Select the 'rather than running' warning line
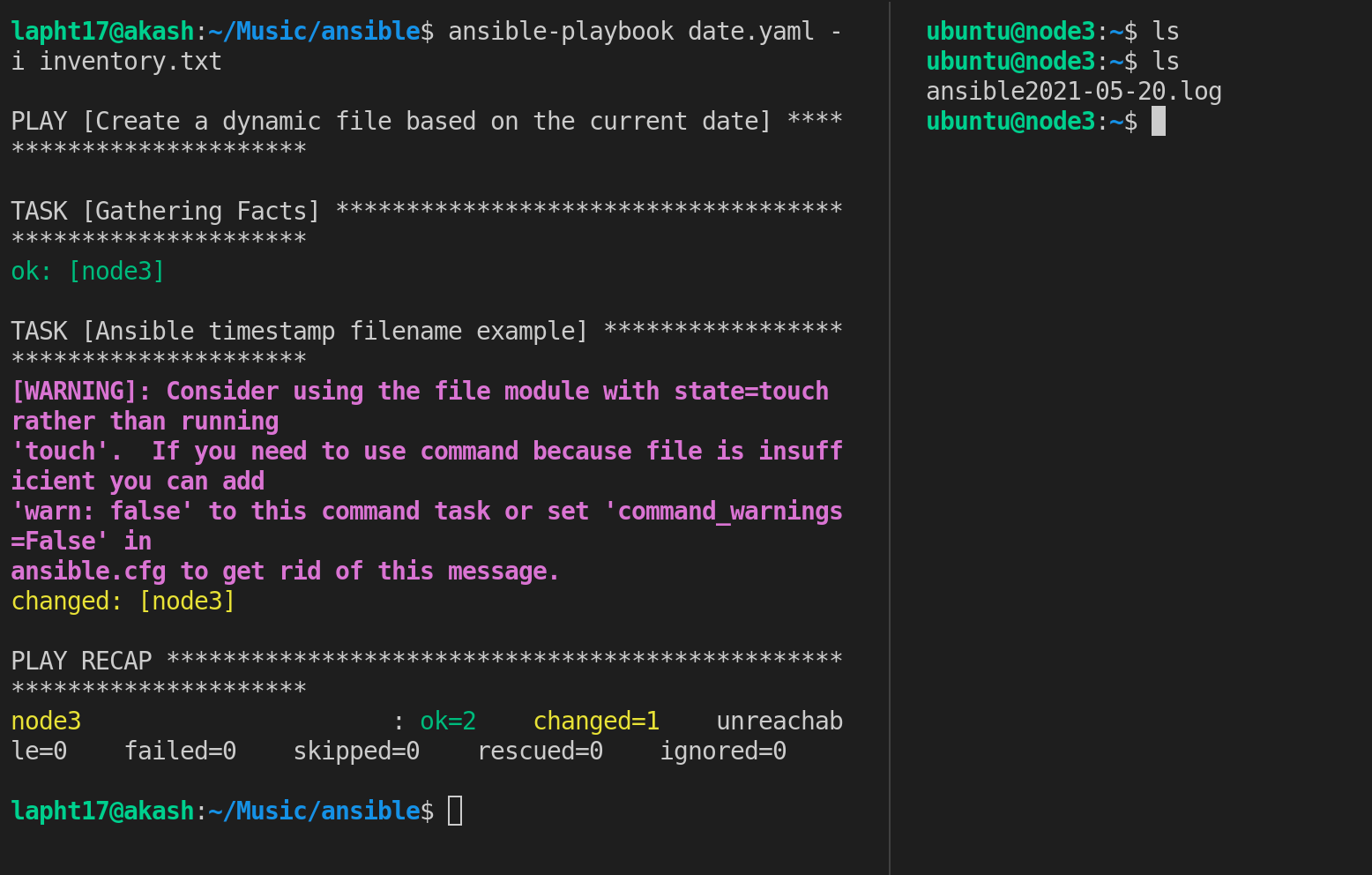1372x875 pixels. (145, 422)
